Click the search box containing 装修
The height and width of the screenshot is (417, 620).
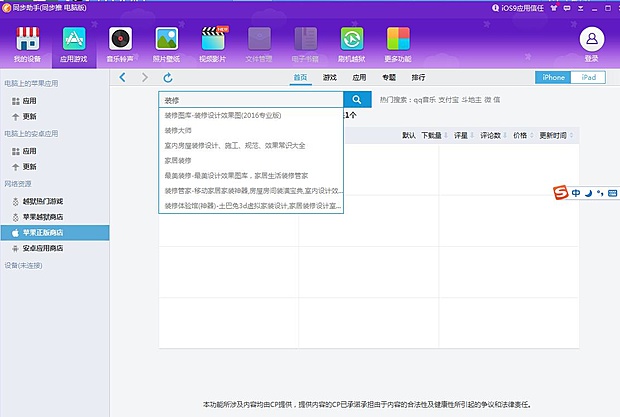click(x=250, y=100)
